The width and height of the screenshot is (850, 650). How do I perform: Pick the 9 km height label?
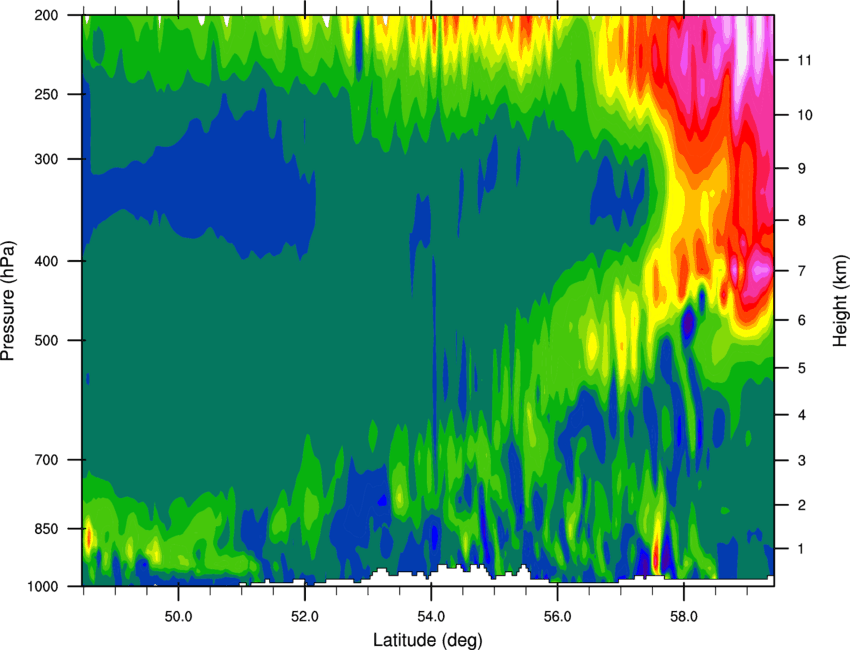pos(802,169)
